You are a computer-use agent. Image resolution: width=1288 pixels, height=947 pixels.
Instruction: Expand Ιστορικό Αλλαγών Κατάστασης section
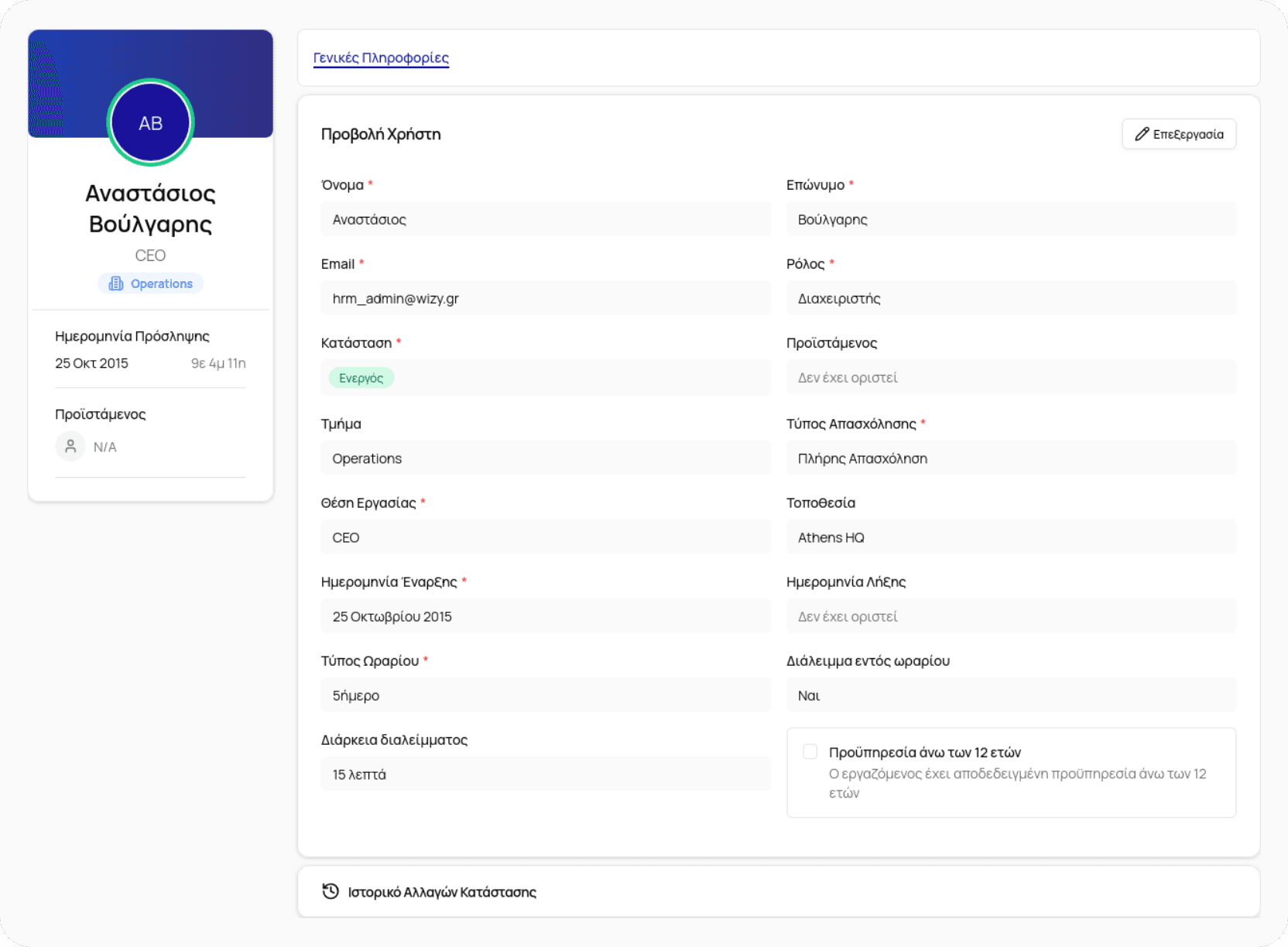coord(441,892)
